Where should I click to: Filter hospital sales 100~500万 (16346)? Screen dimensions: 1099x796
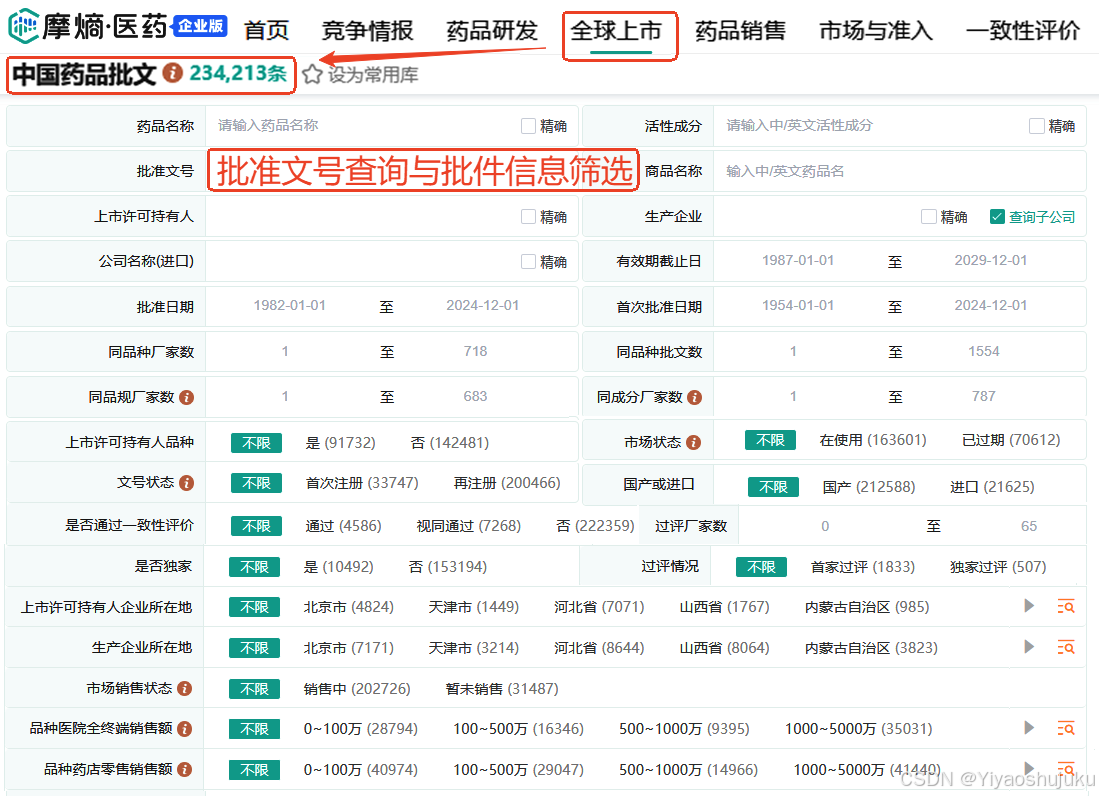point(518,729)
